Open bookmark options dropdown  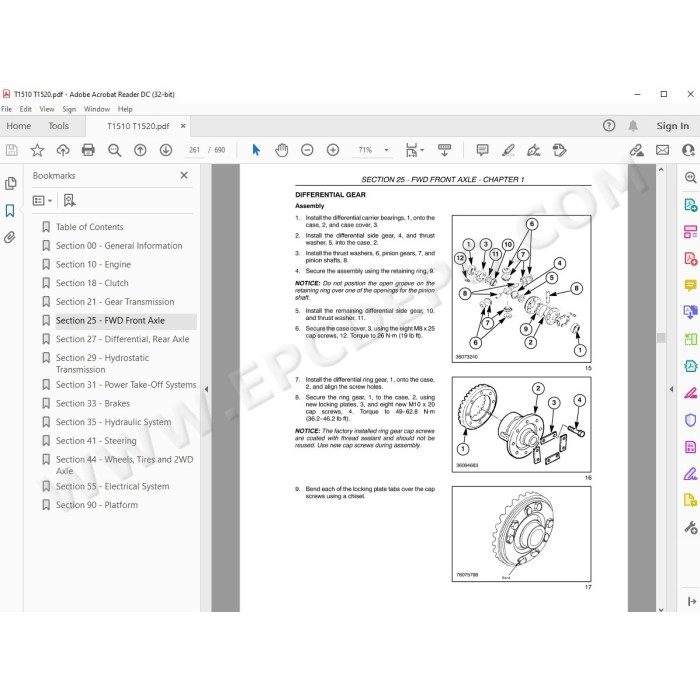[x=42, y=201]
